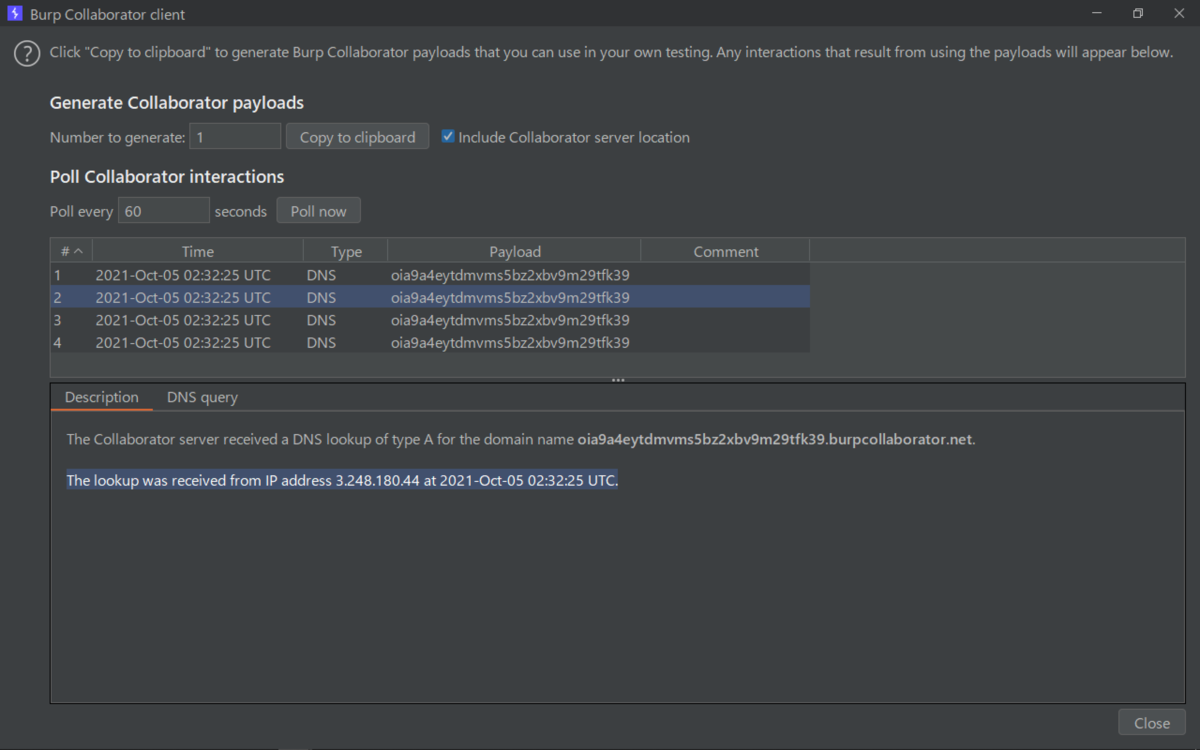1200x750 pixels.
Task: Select interaction row number 1
Action: pyautogui.click(x=430, y=275)
